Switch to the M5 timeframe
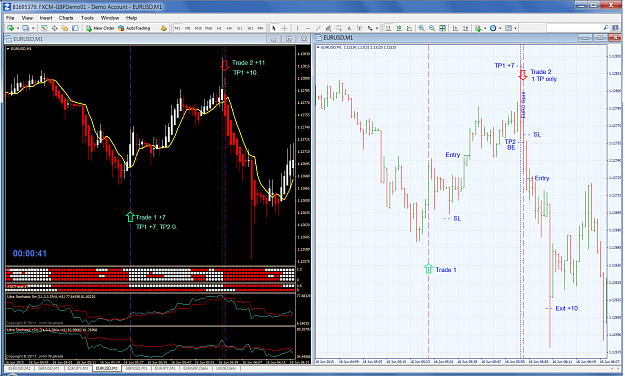The height and width of the screenshot is (376, 625). click(x=188, y=28)
